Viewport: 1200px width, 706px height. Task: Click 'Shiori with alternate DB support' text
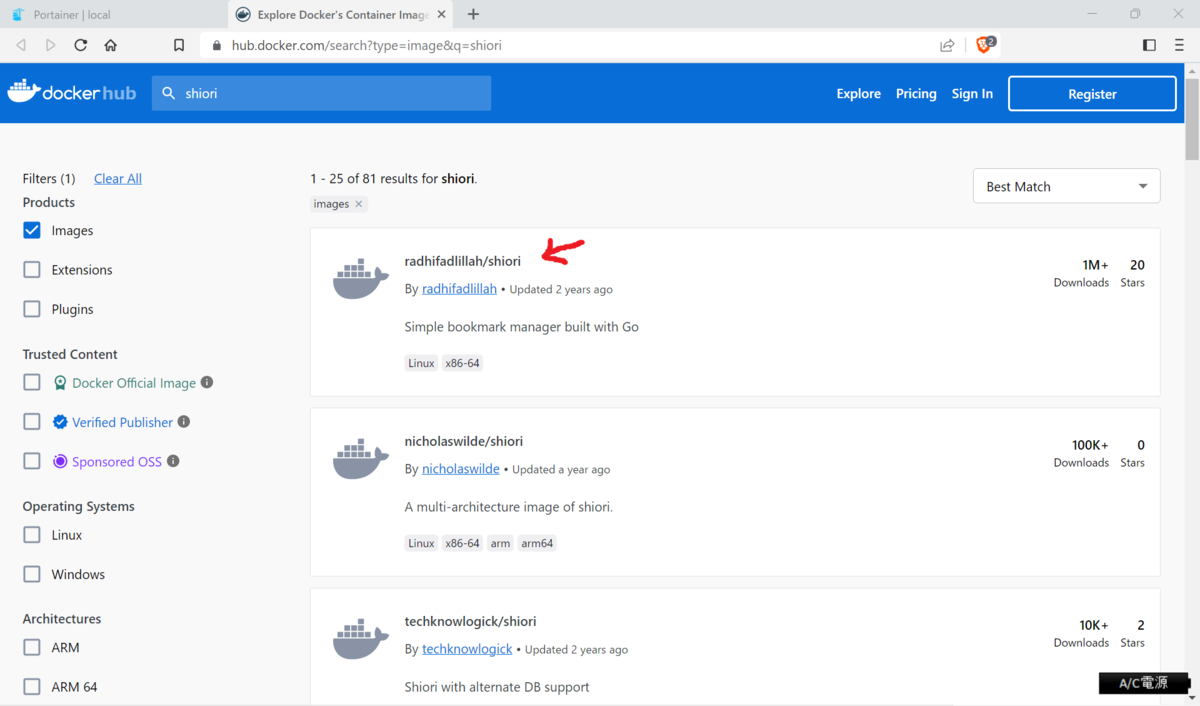click(x=497, y=687)
